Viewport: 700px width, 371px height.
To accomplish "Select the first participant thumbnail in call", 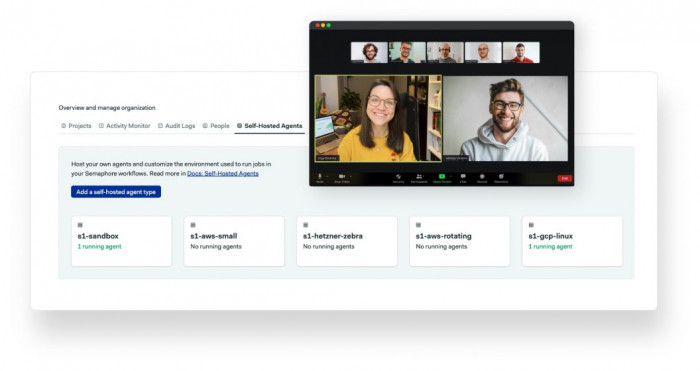I will coord(369,52).
